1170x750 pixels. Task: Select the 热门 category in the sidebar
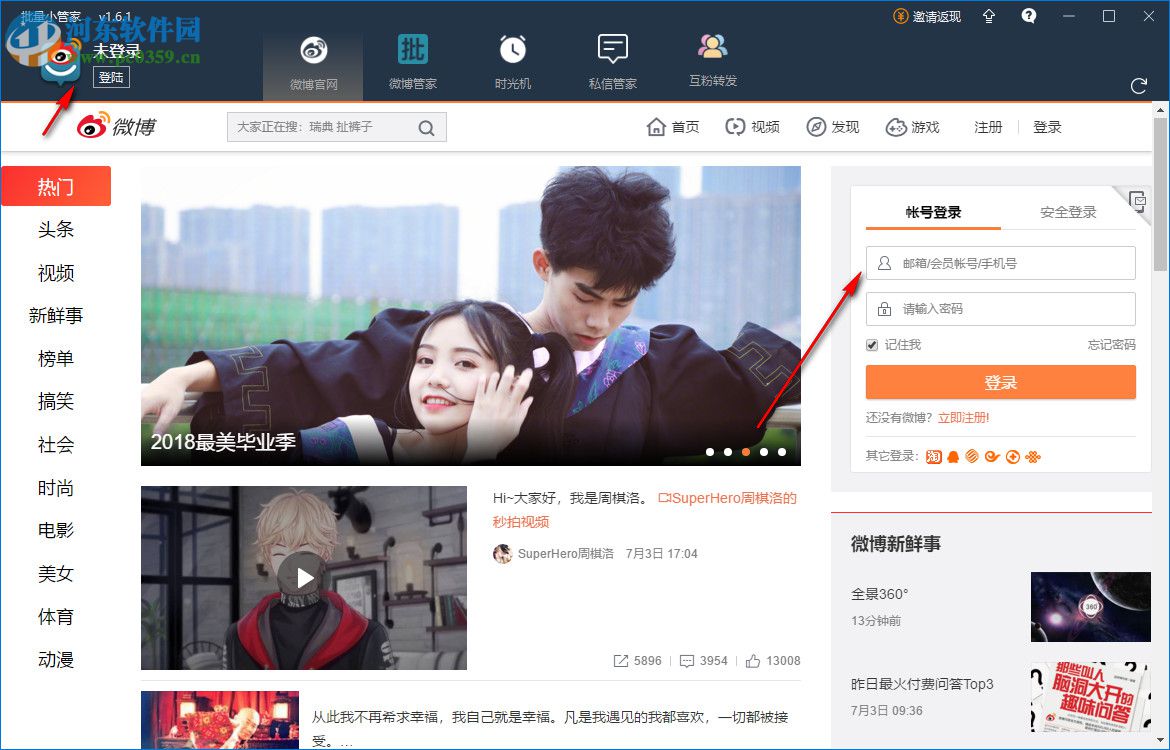coord(56,186)
